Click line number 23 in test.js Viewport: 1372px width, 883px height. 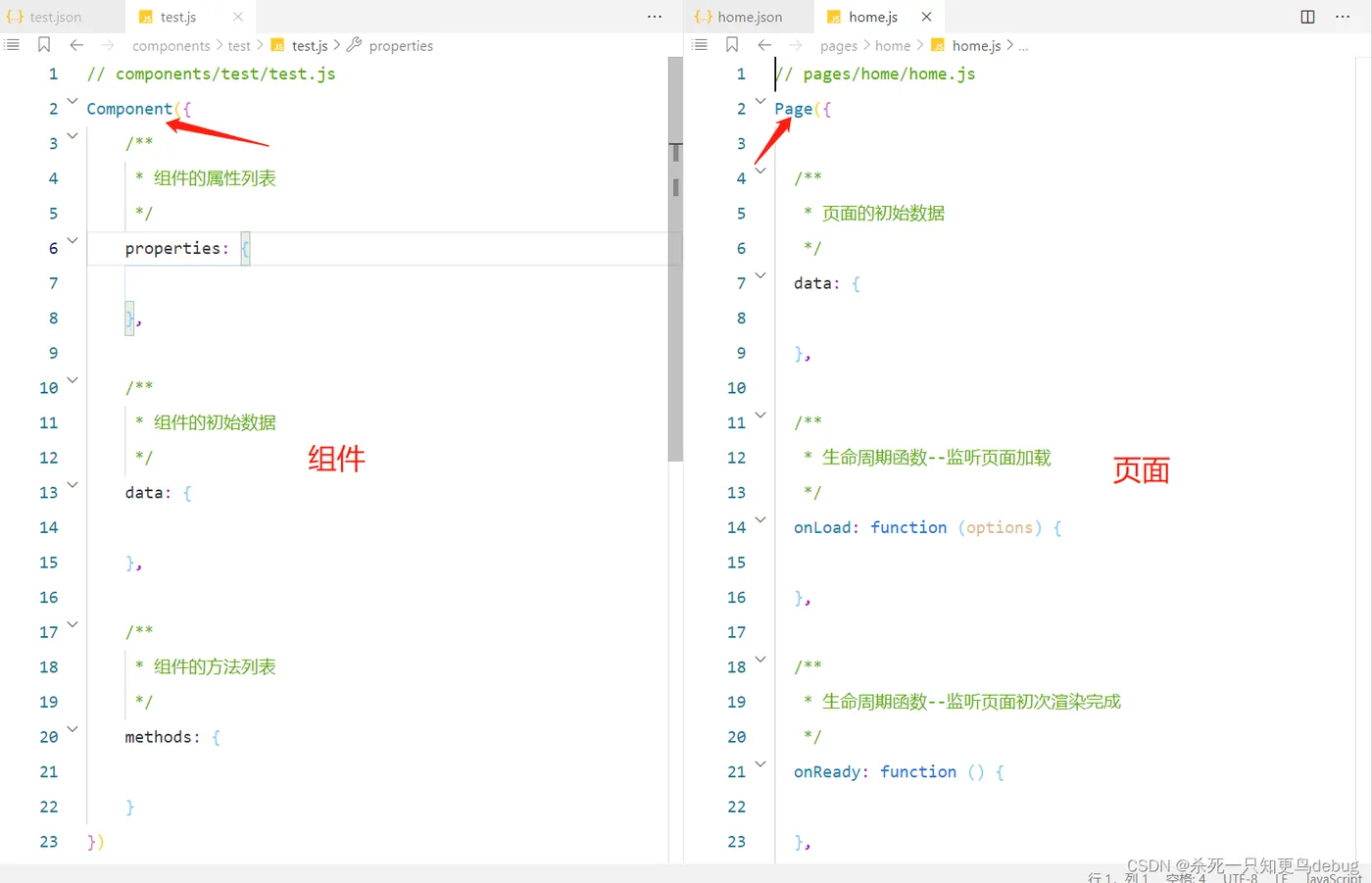tap(49, 842)
